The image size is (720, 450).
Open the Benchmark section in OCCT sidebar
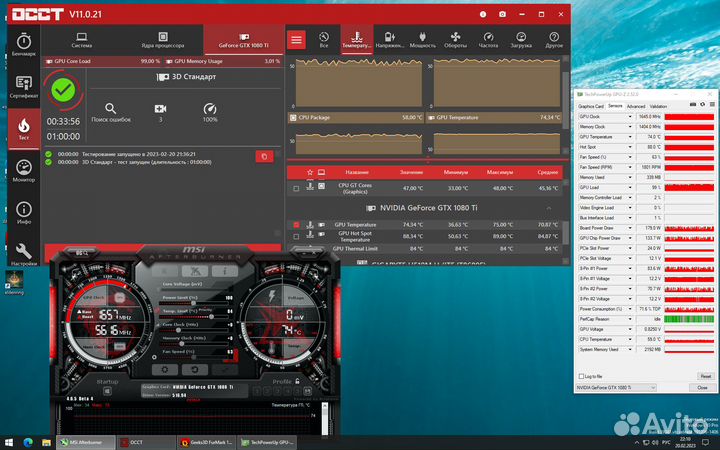coord(24,45)
